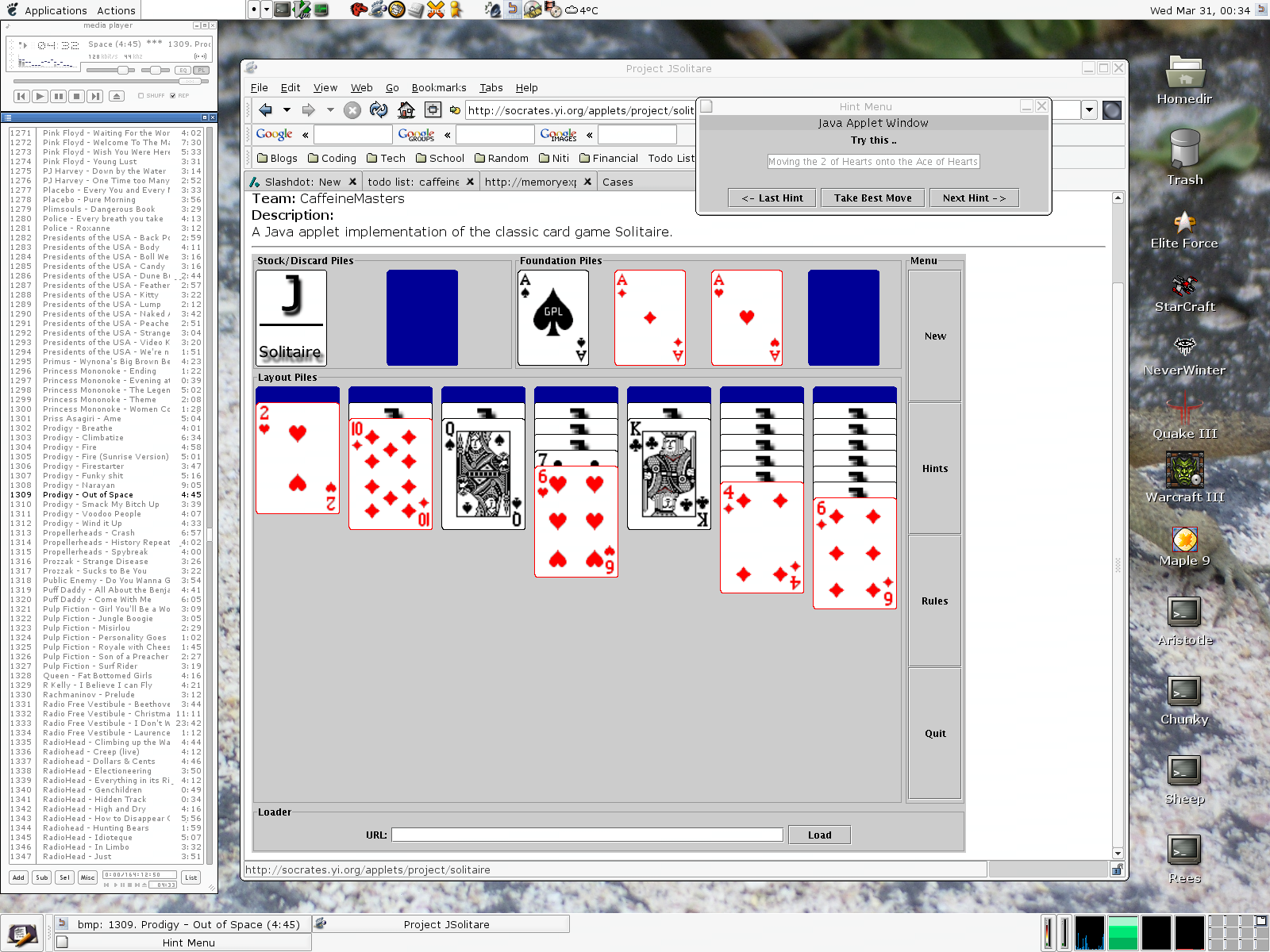Image resolution: width=1270 pixels, height=952 pixels.
Task: Click the Google web search field
Action: 353,135
